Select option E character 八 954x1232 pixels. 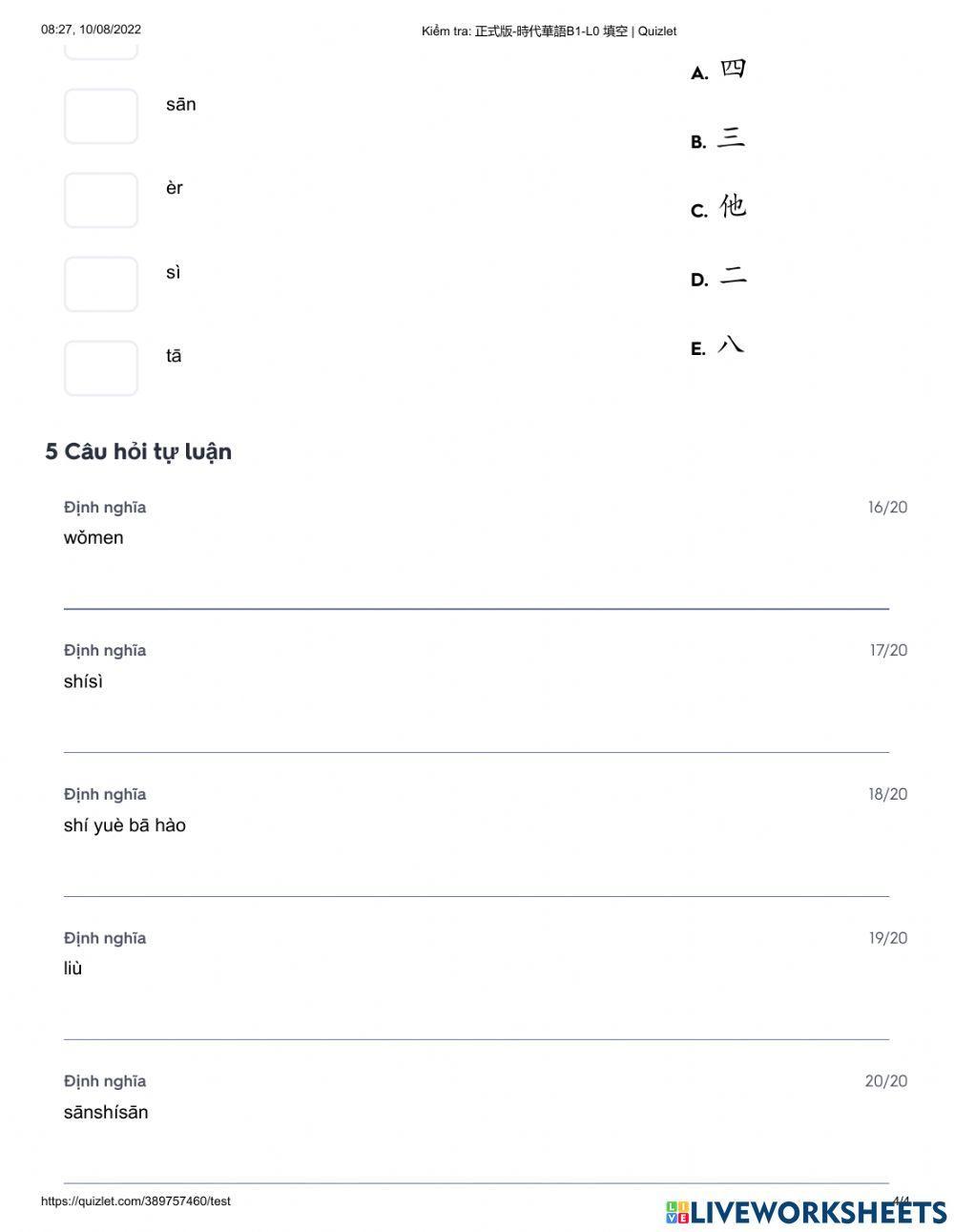[x=731, y=345]
